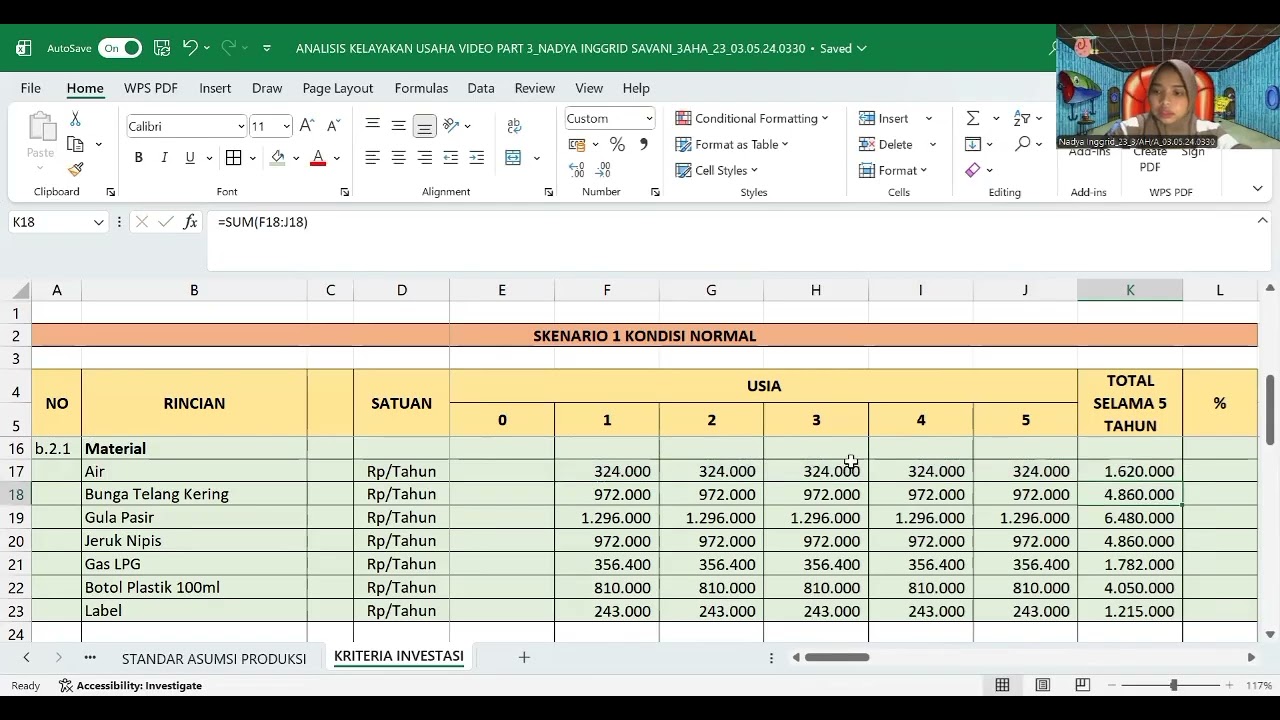Increase the cell indent
This screenshot has width=1280, height=720.
pos(477,158)
